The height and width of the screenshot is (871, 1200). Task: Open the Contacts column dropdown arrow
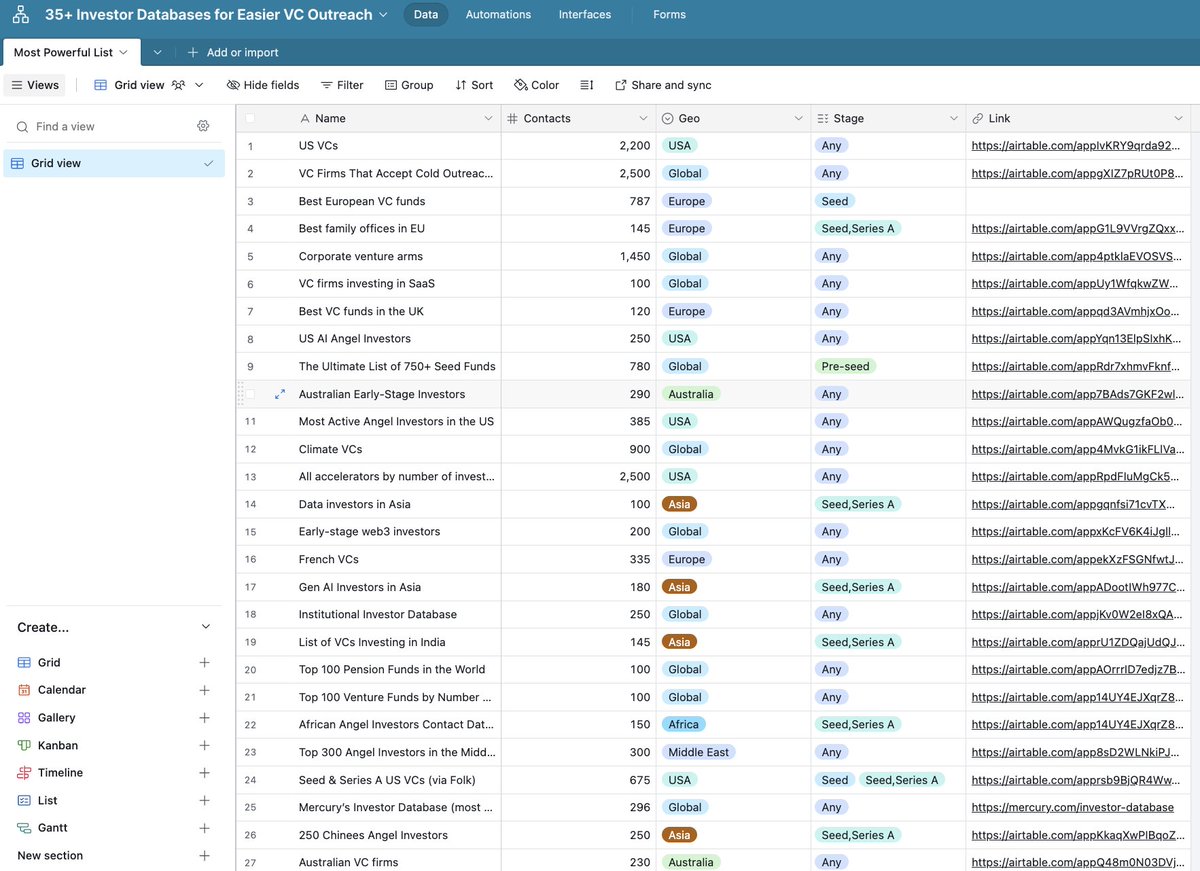[x=643, y=118]
